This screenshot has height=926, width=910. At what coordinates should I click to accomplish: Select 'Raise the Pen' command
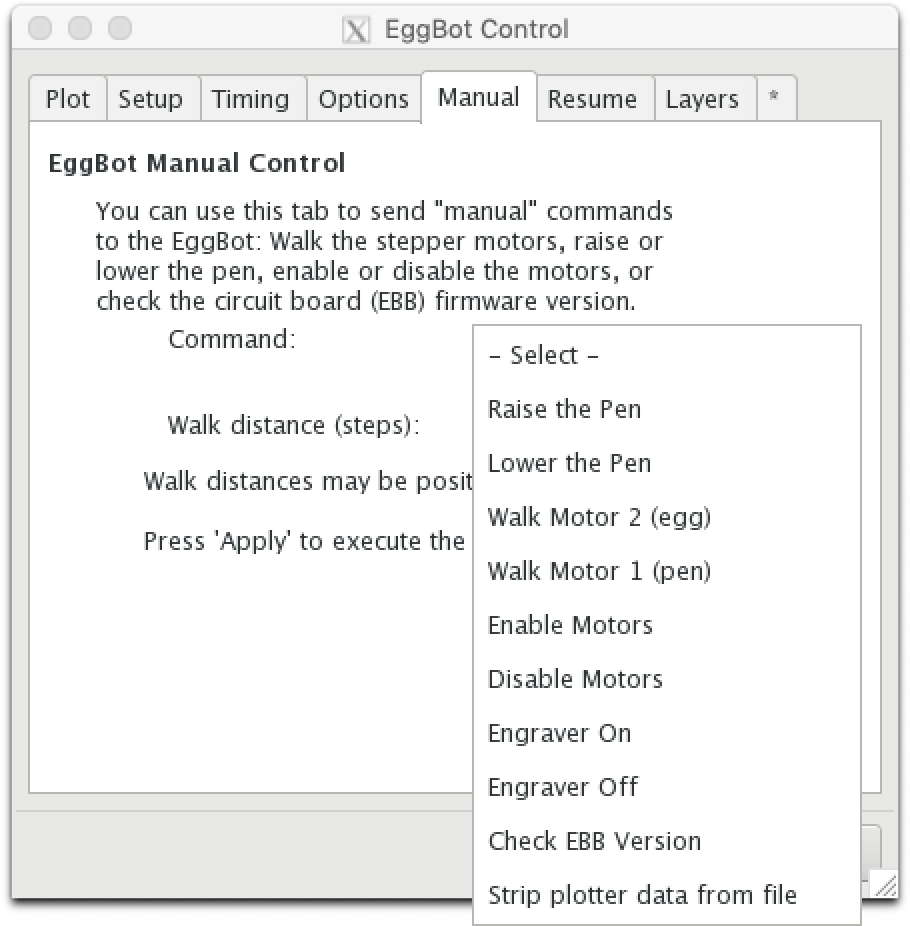(667, 409)
